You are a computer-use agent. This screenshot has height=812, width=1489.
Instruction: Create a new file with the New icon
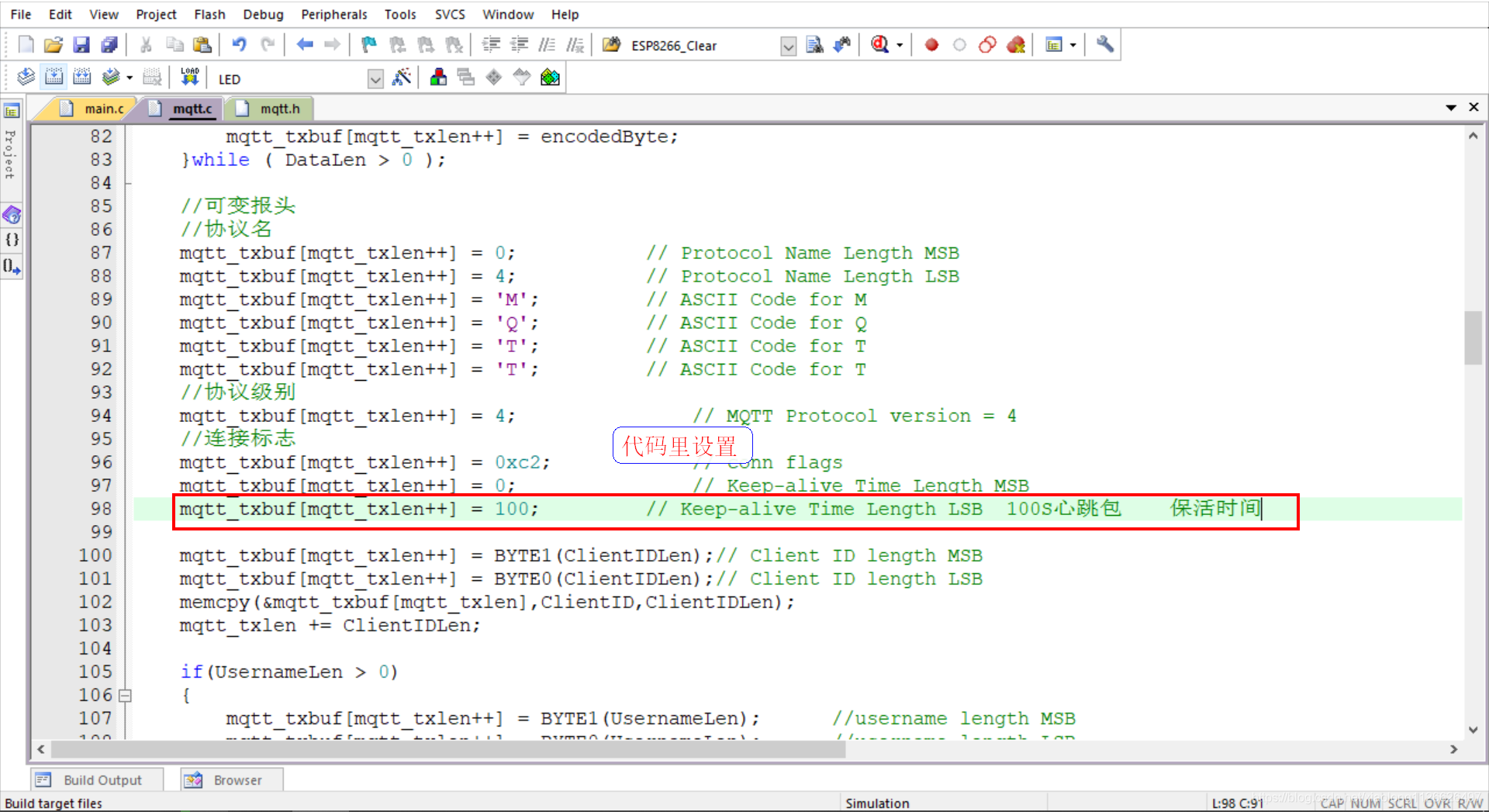pyautogui.click(x=26, y=45)
